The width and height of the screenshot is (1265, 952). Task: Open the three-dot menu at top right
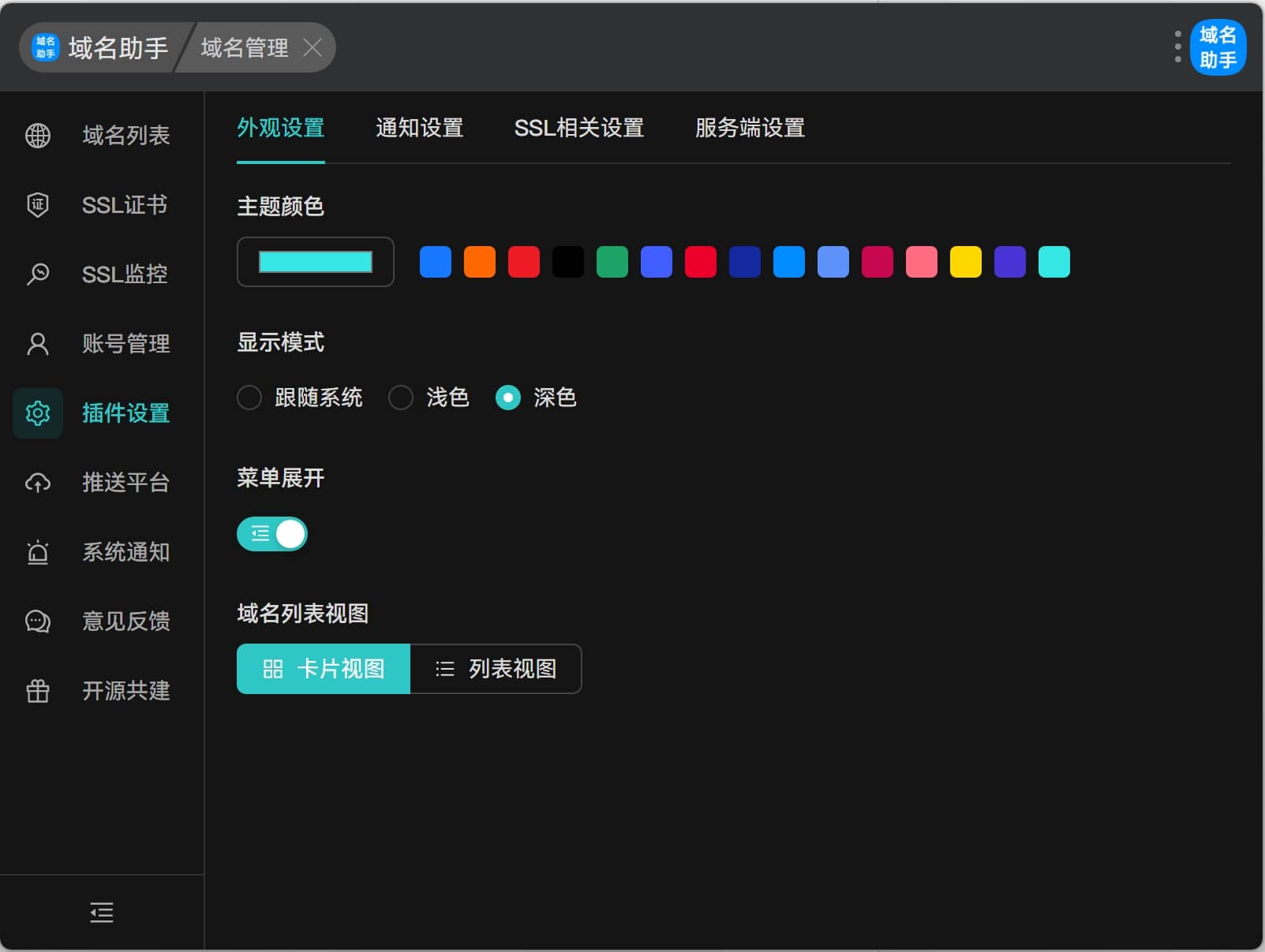tap(1177, 47)
